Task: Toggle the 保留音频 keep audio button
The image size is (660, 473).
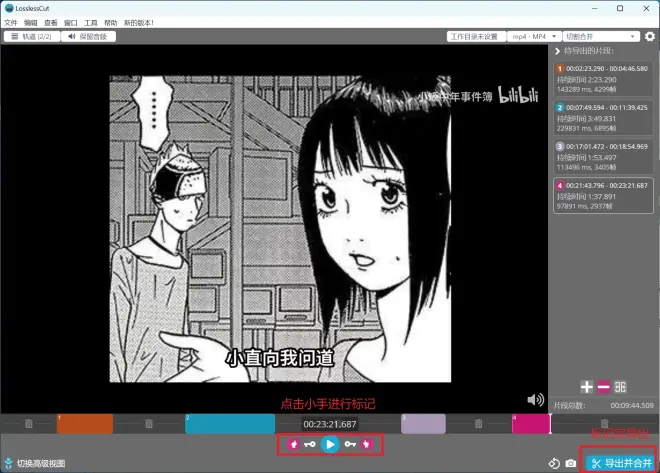Action: (x=88, y=37)
